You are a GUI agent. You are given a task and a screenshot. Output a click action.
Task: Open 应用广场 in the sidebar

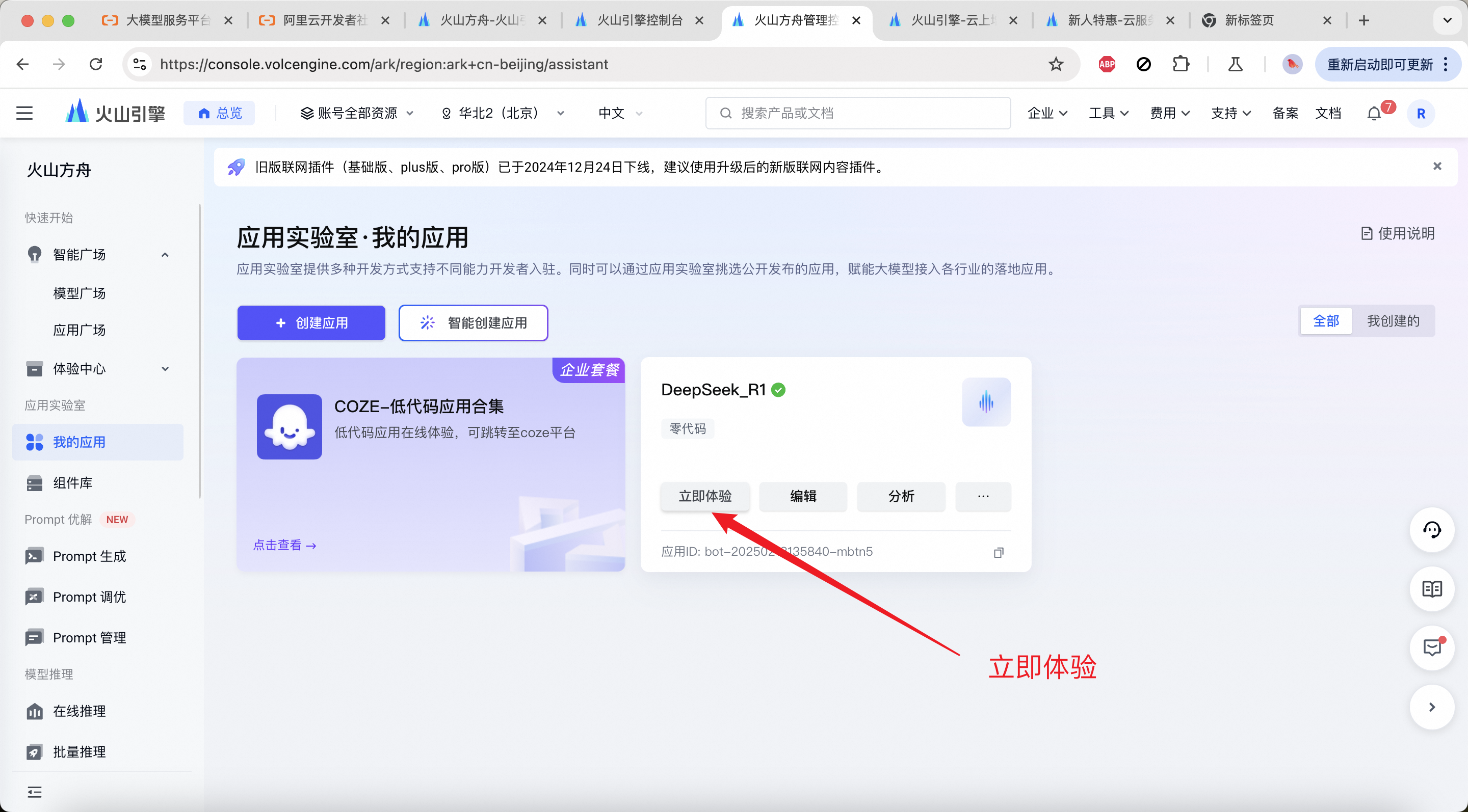coord(79,330)
